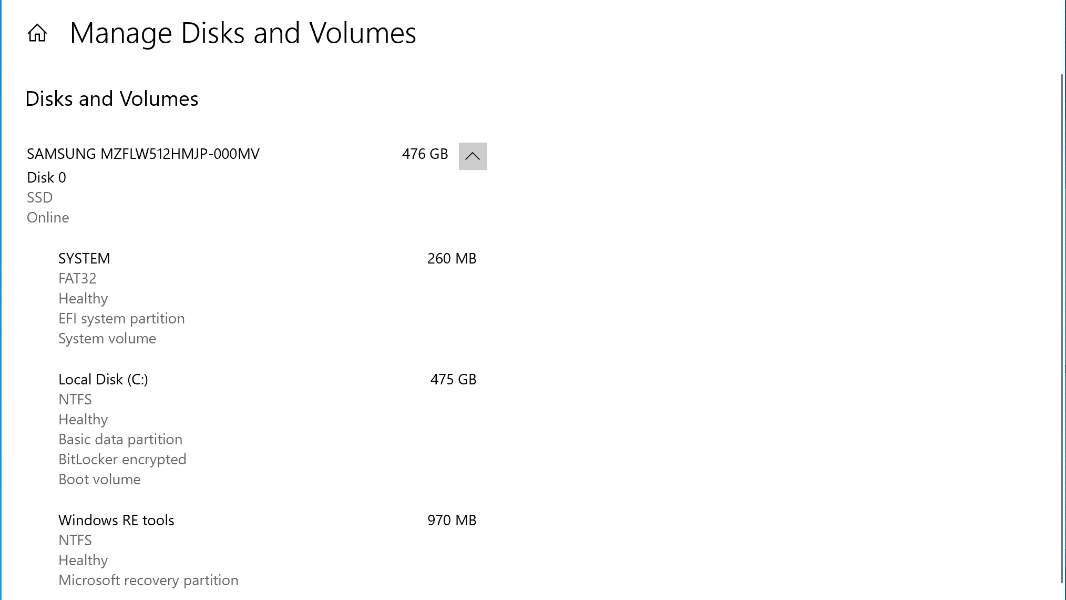Click the Microsoft recovery partition label
1066x600 pixels.
click(148, 580)
